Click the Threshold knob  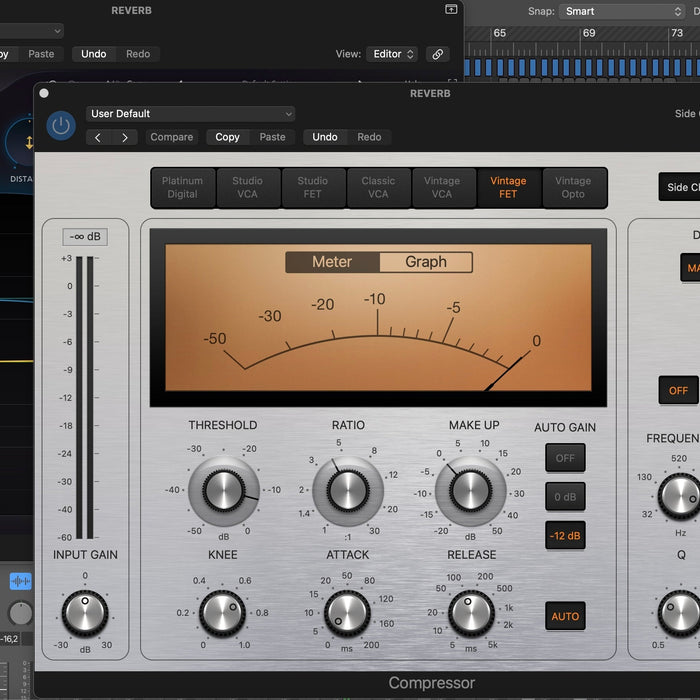(224, 491)
